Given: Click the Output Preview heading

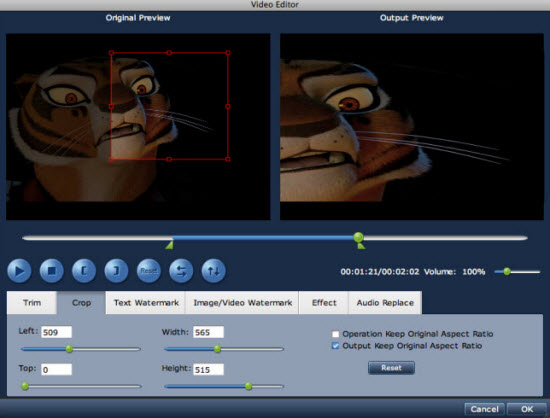Looking at the screenshot, I should tap(411, 18).
